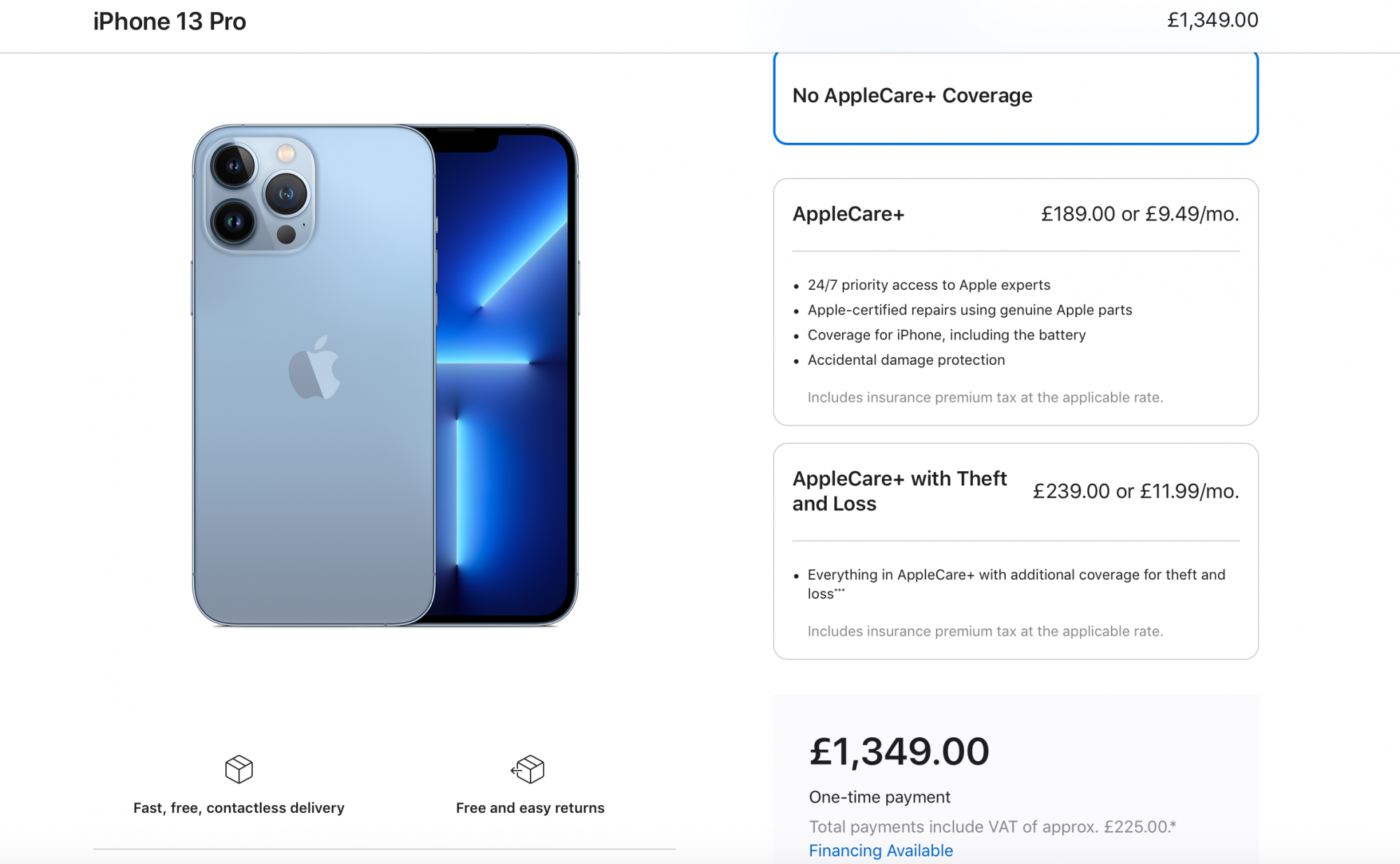
Task: Click the £1,349.00 price in header
Action: (x=1212, y=20)
